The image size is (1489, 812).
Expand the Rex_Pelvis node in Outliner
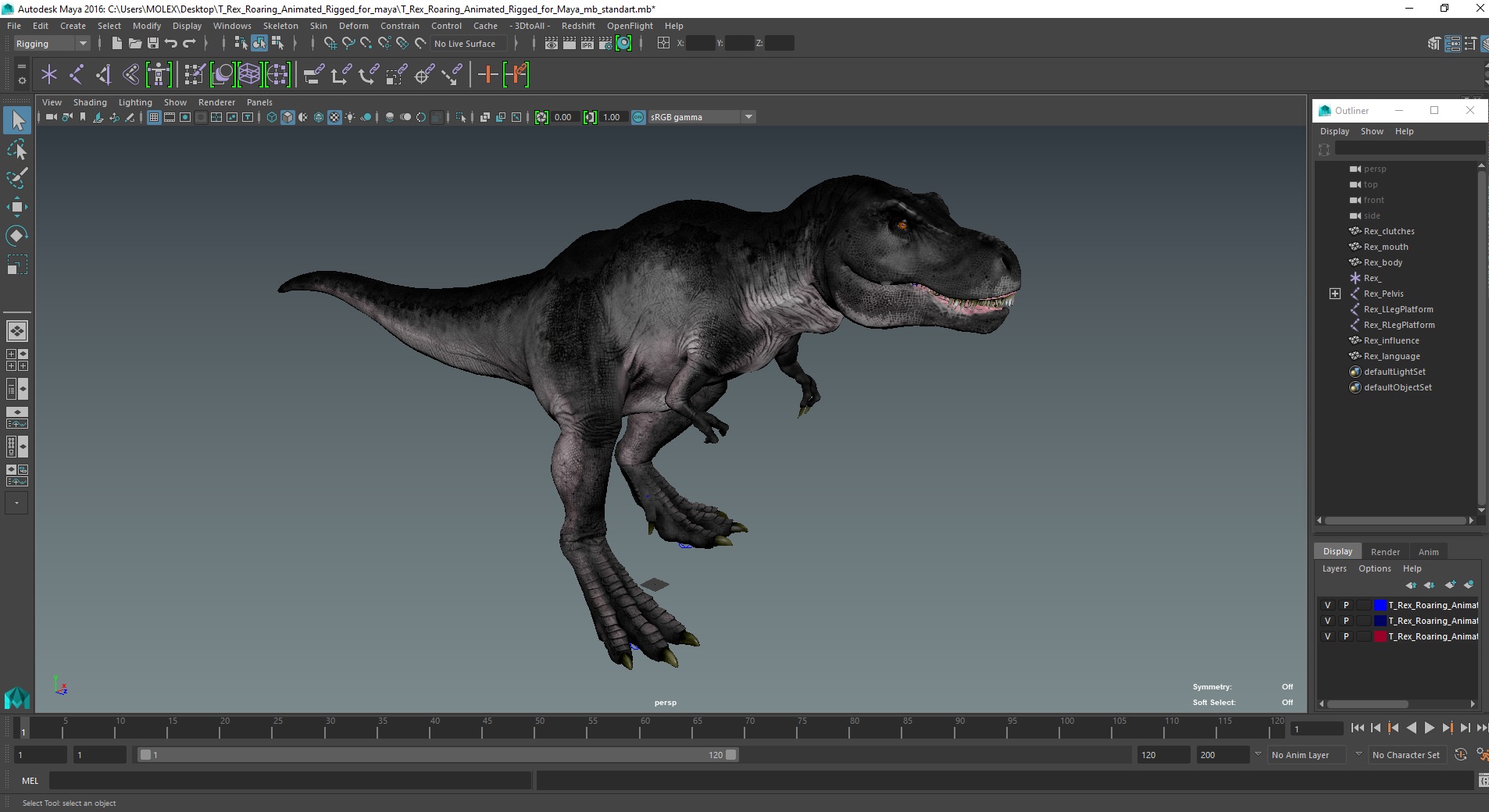pos(1335,294)
